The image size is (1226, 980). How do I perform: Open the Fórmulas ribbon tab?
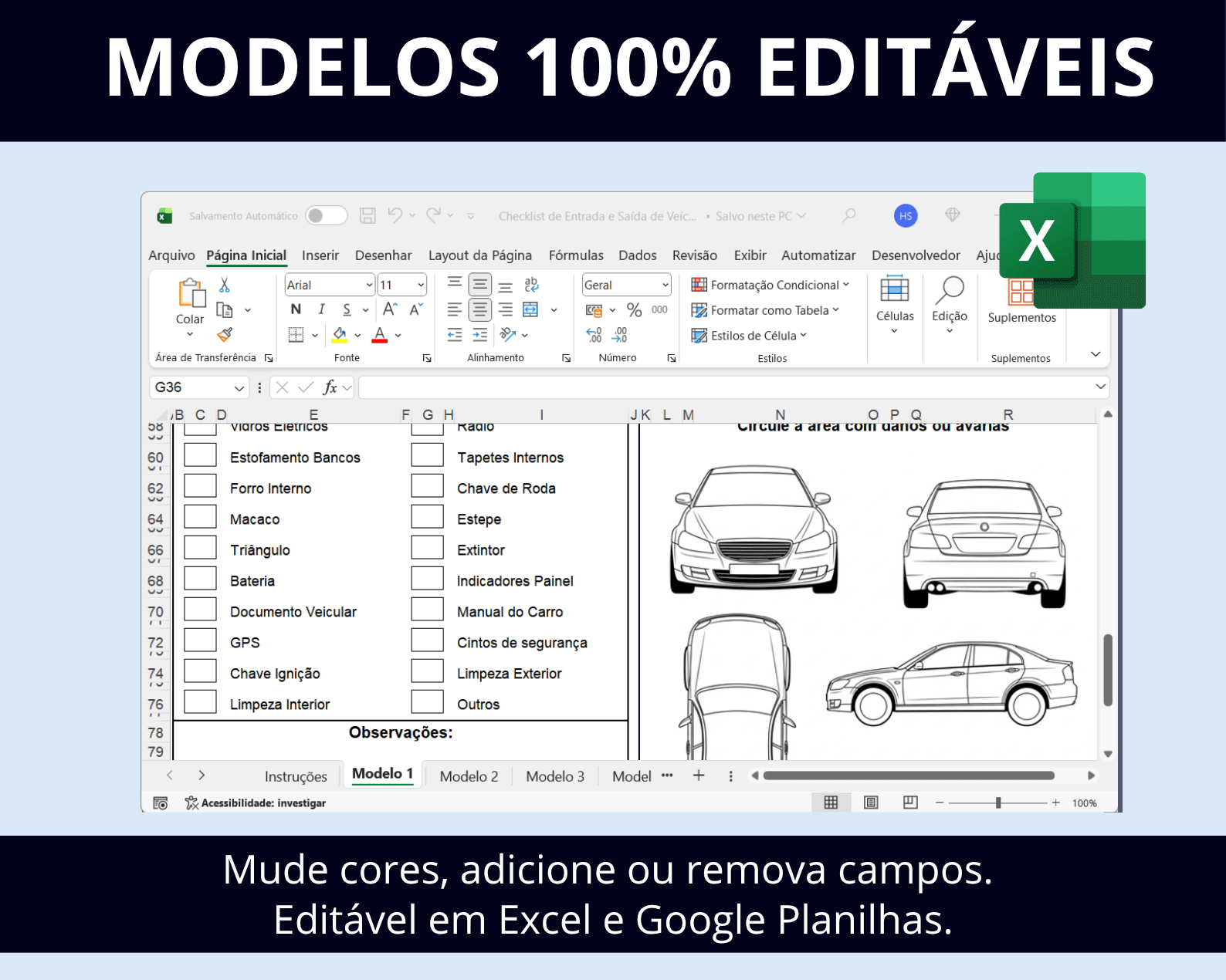(x=576, y=255)
